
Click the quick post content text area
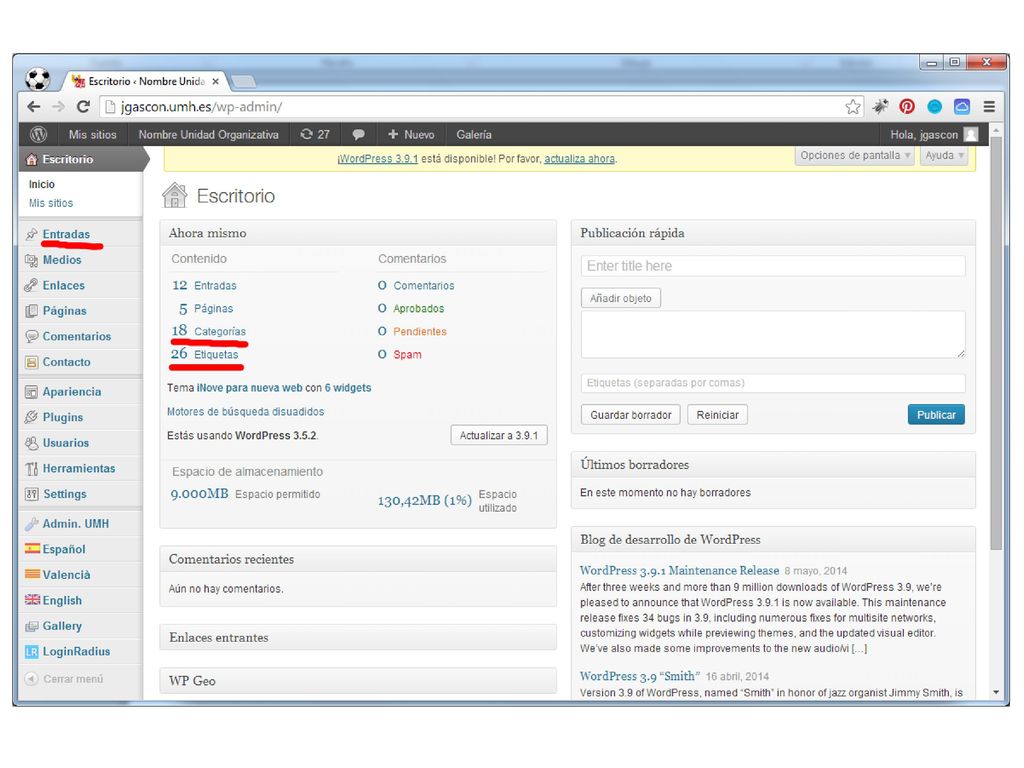pyautogui.click(x=773, y=334)
